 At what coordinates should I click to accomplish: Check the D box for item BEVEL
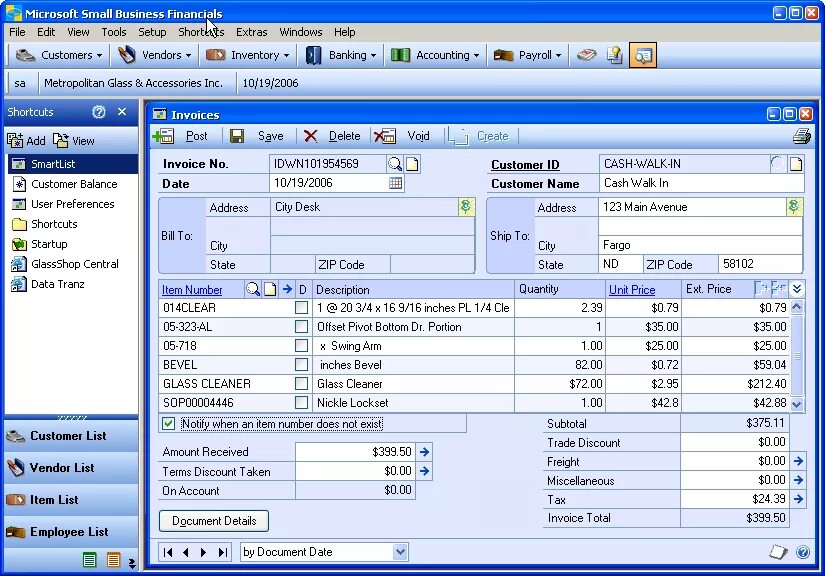tap(301, 365)
